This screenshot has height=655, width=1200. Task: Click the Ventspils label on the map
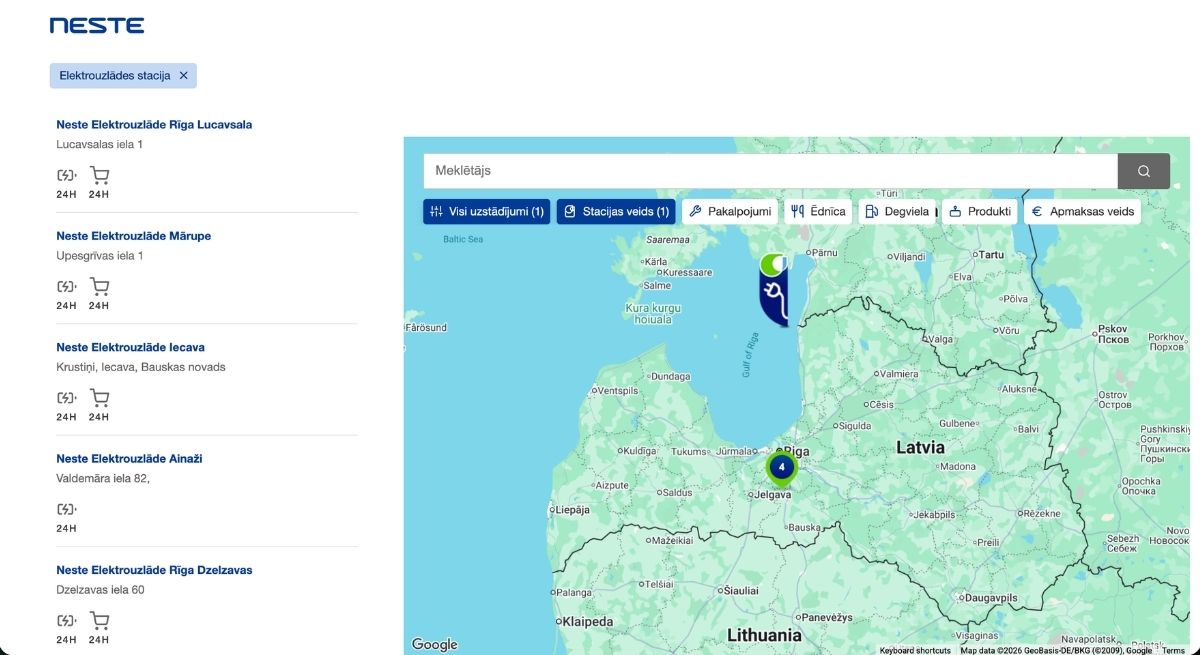click(x=618, y=390)
